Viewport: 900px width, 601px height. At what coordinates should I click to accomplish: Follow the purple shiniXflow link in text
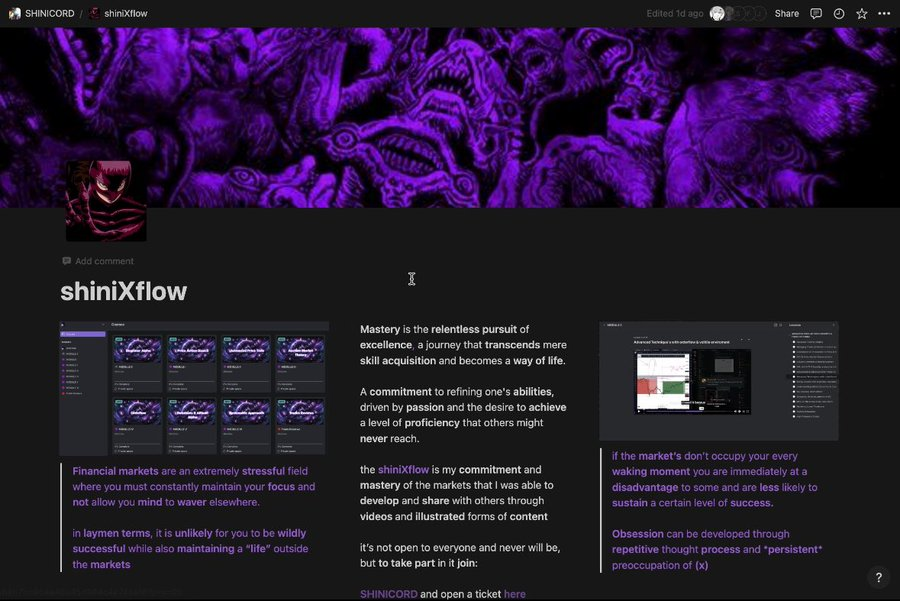pyautogui.click(x=403, y=470)
